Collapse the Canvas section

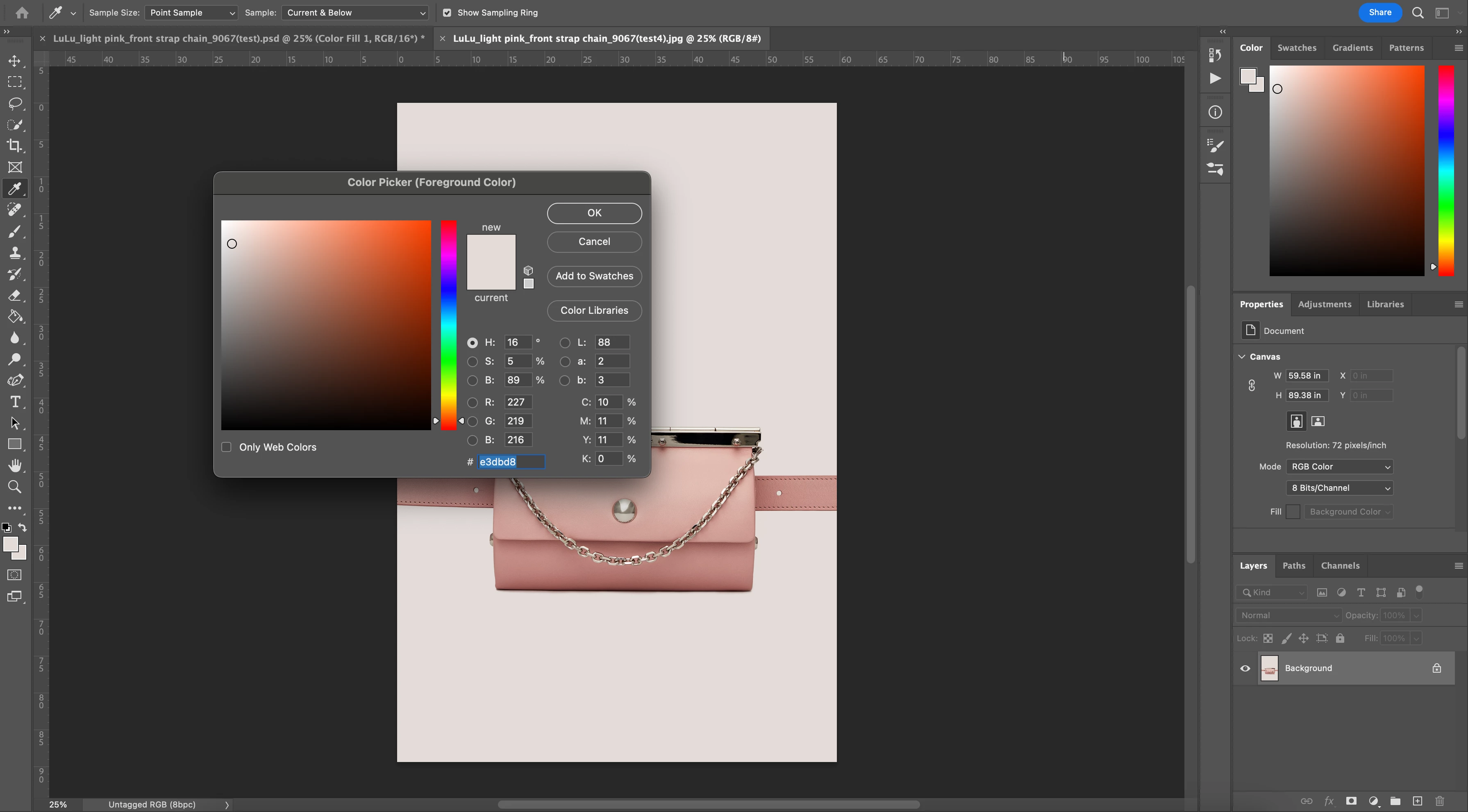coord(1242,357)
